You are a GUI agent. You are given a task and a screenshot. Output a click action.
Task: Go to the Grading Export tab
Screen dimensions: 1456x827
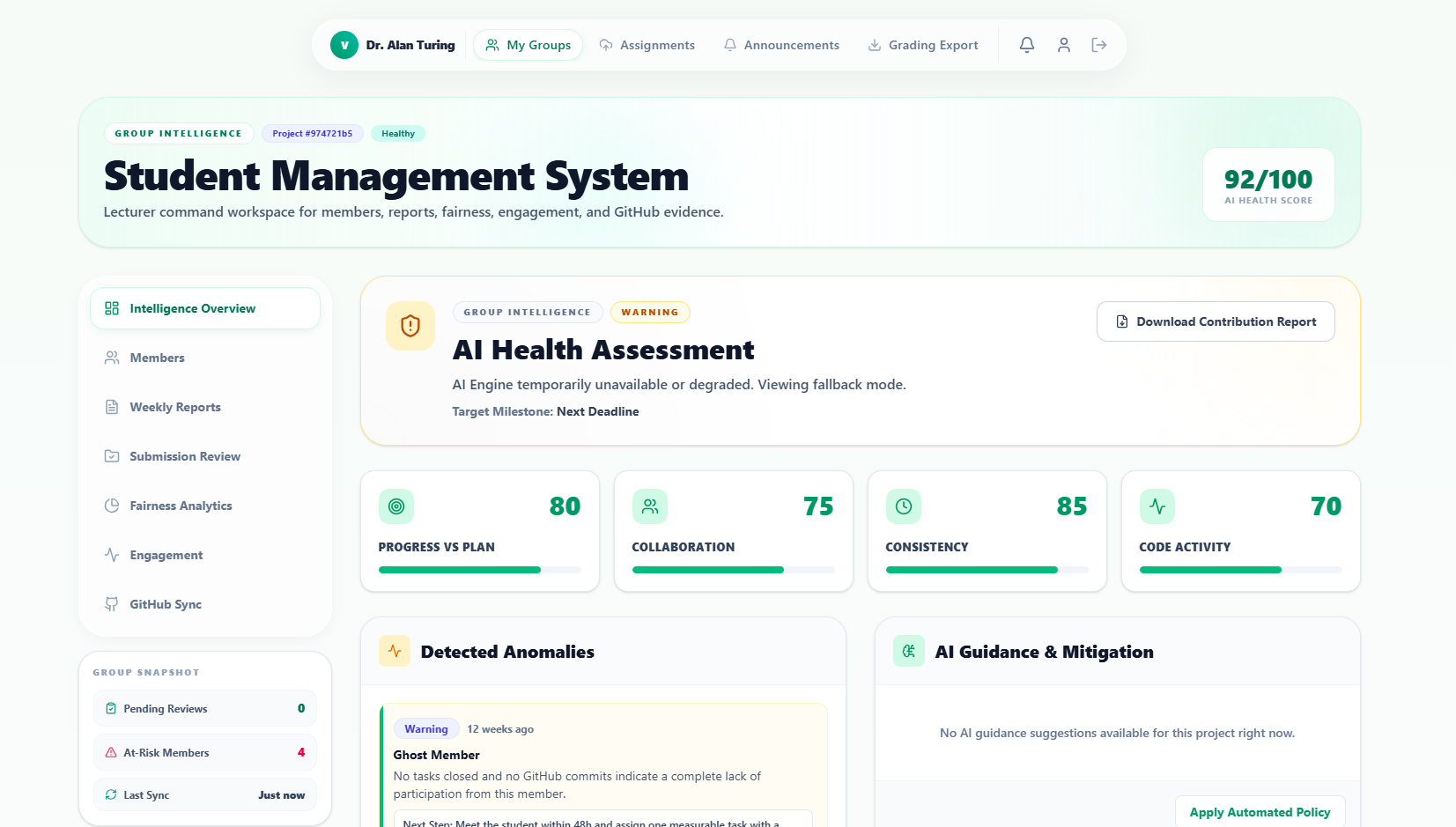tap(922, 45)
